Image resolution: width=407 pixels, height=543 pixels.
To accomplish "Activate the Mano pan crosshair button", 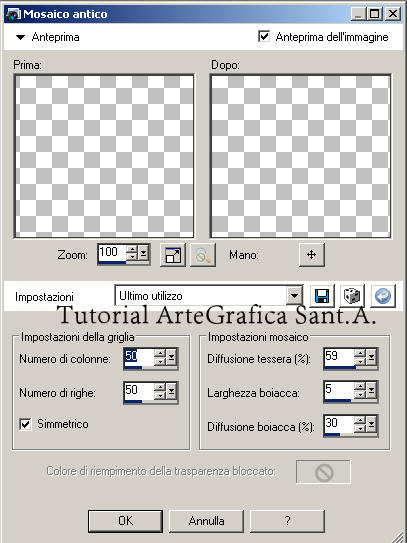I will 312,255.
